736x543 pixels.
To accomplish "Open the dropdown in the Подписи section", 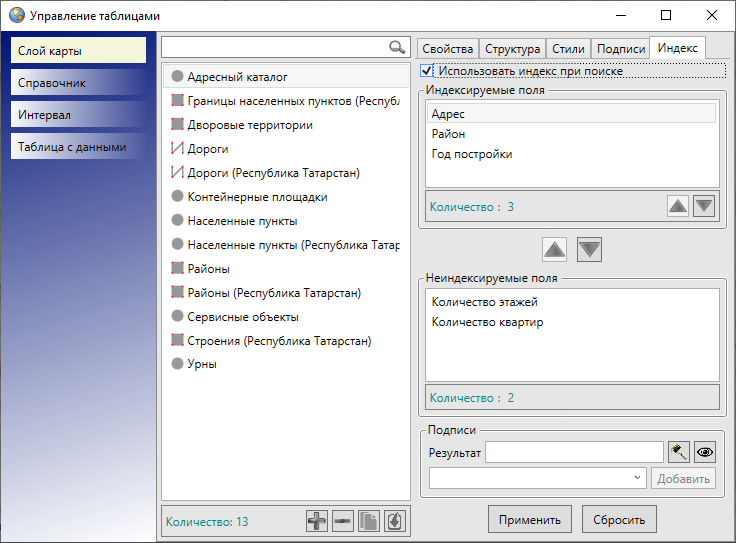I will point(538,478).
